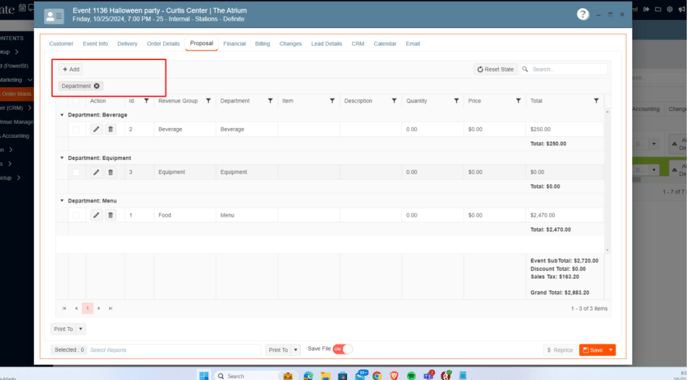Edit the Equipment row with pencil icon
688x380 pixels.
(96, 172)
